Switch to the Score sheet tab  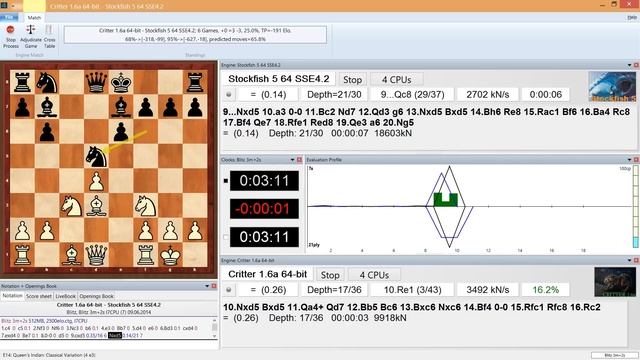39,296
